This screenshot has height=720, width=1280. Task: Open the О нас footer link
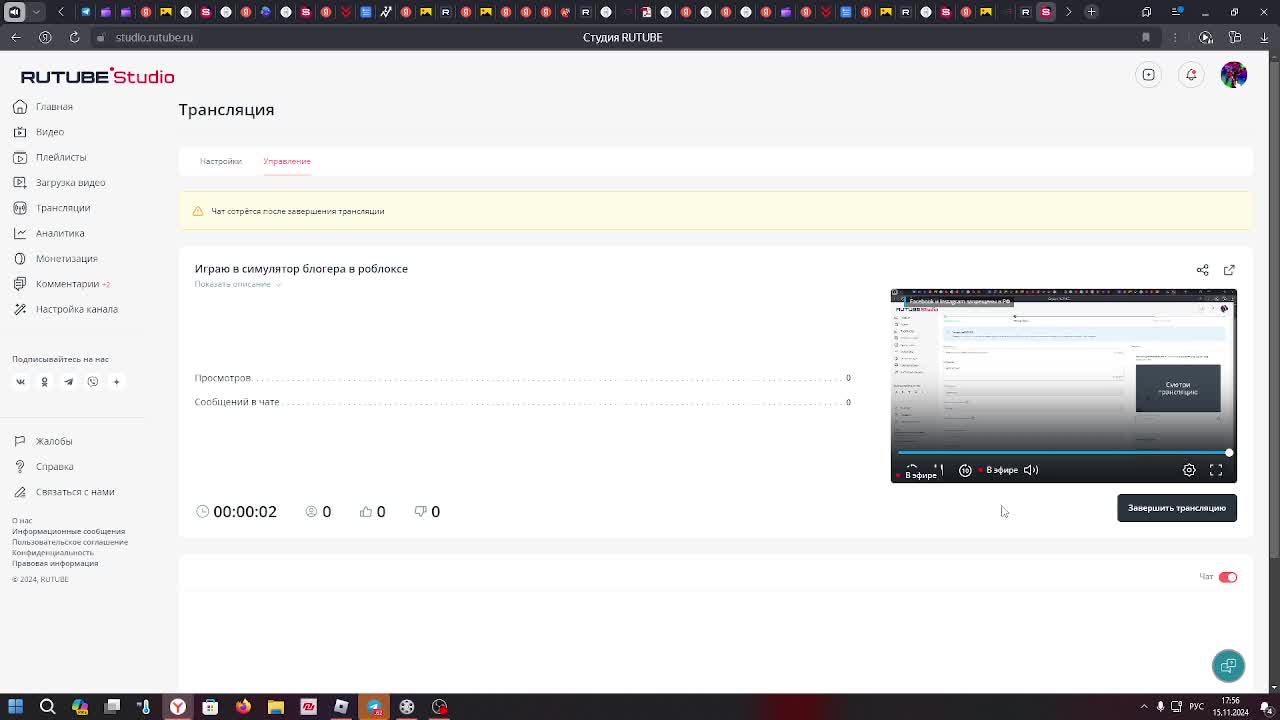coord(22,521)
